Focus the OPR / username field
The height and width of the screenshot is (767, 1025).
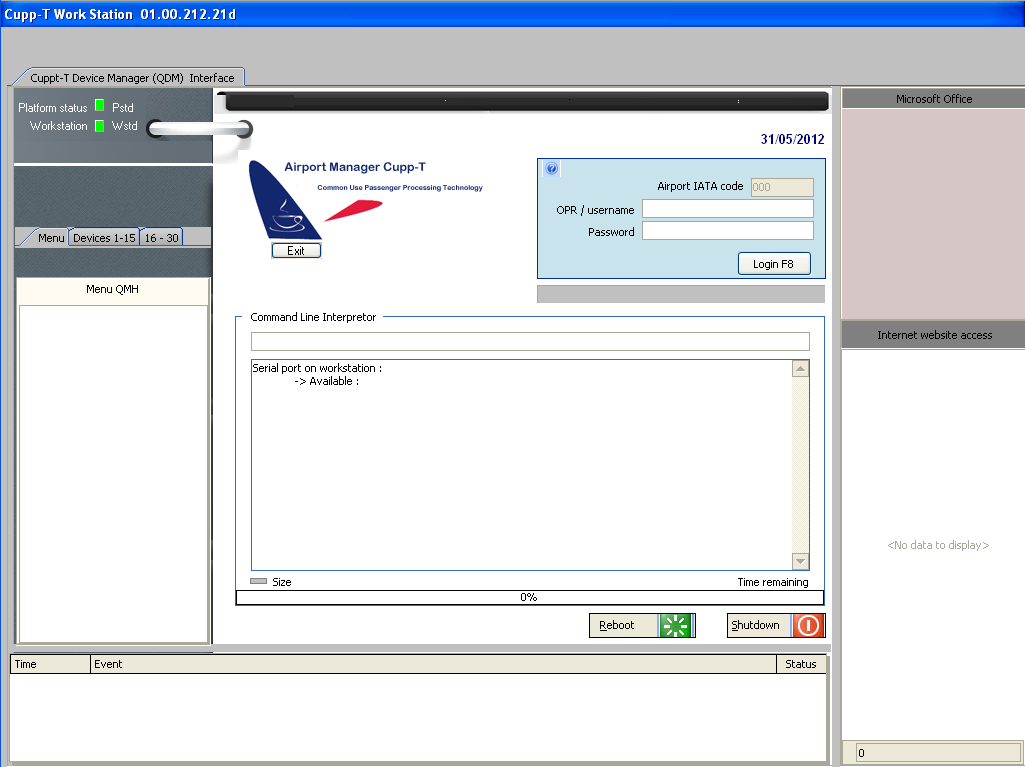[x=727, y=209]
